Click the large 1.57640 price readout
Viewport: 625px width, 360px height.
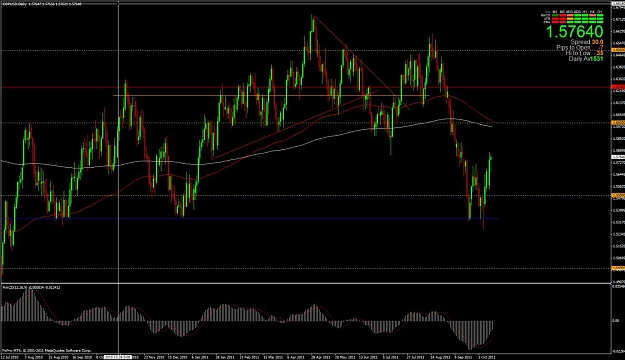coord(574,32)
